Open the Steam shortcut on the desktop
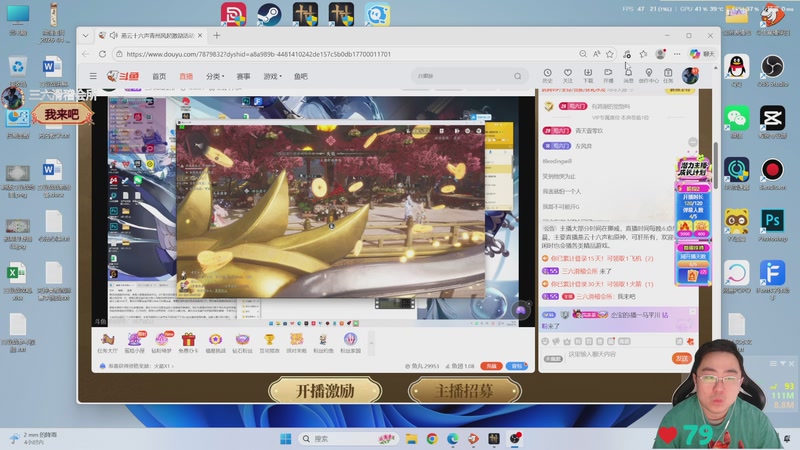800x450 pixels. pos(269,14)
